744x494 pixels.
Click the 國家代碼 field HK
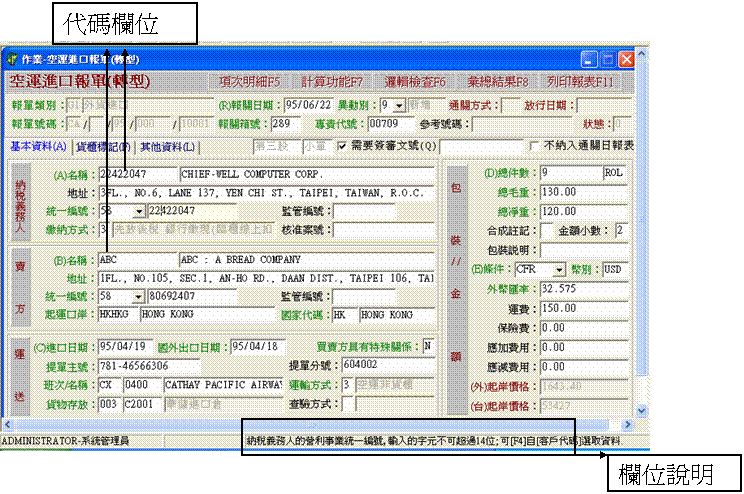click(345, 315)
